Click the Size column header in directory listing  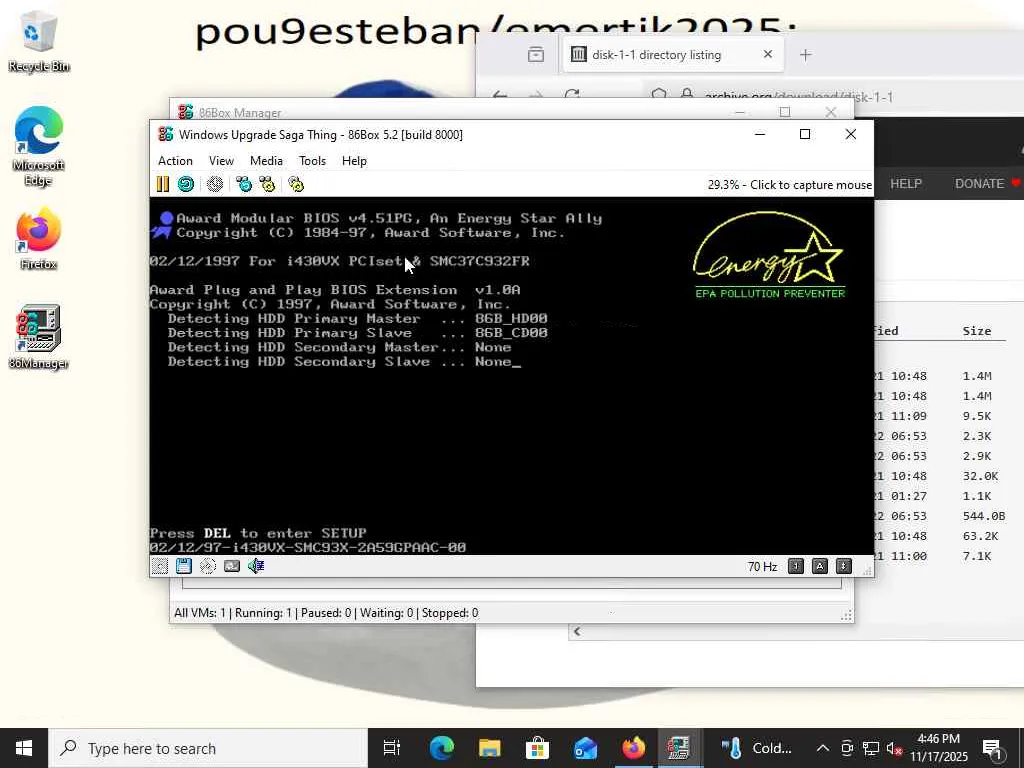pyautogui.click(x=976, y=331)
